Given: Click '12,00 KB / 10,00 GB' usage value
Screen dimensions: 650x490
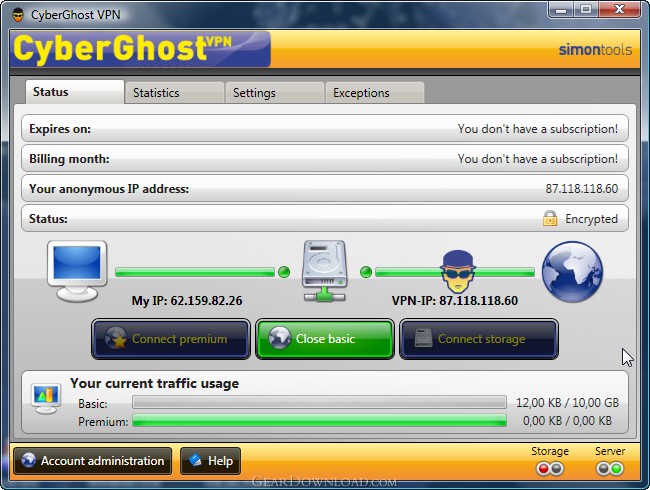Looking at the screenshot, I should pyautogui.click(x=567, y=403).
